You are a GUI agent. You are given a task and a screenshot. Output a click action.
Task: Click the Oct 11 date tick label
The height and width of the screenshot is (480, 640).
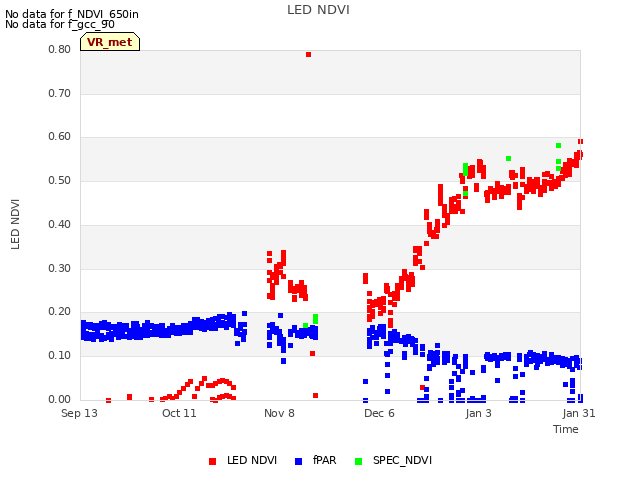(179, 413)
